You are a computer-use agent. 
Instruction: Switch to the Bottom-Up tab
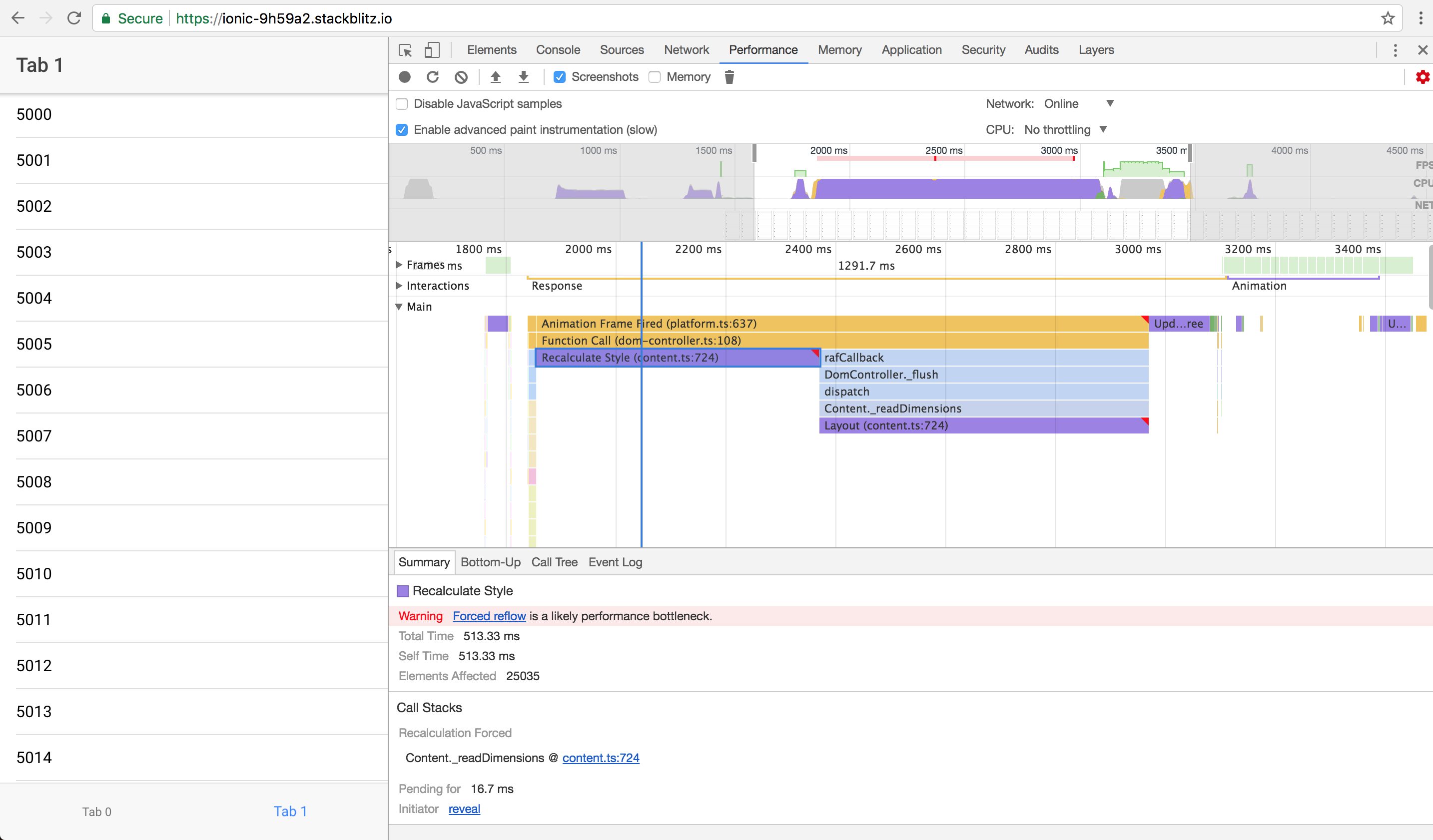pyautogui.click(x=490, y=562)
